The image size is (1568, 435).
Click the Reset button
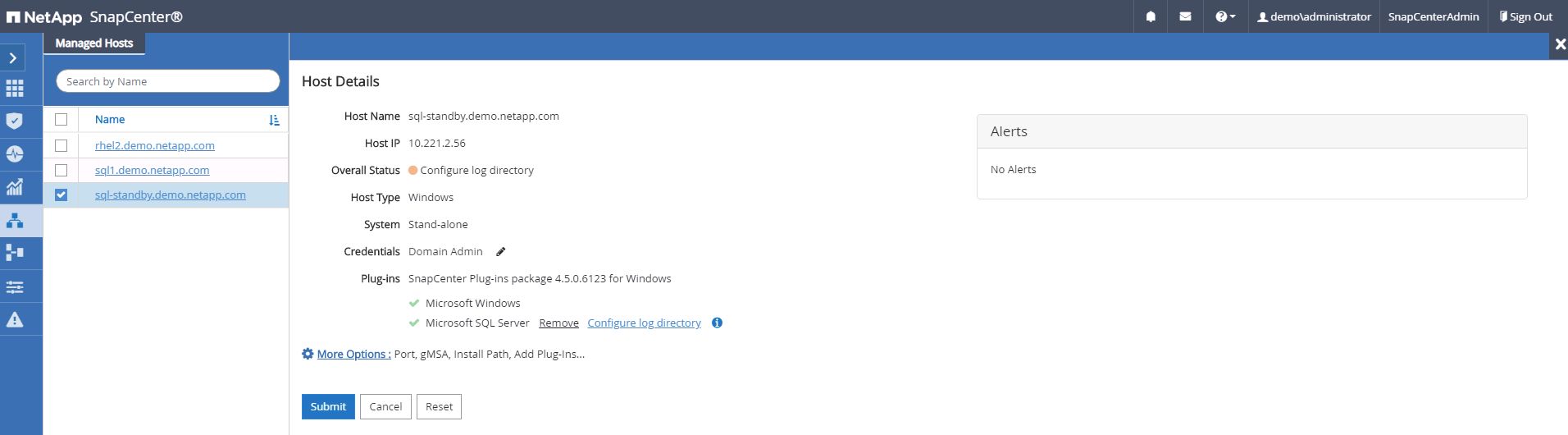point(439,406)
